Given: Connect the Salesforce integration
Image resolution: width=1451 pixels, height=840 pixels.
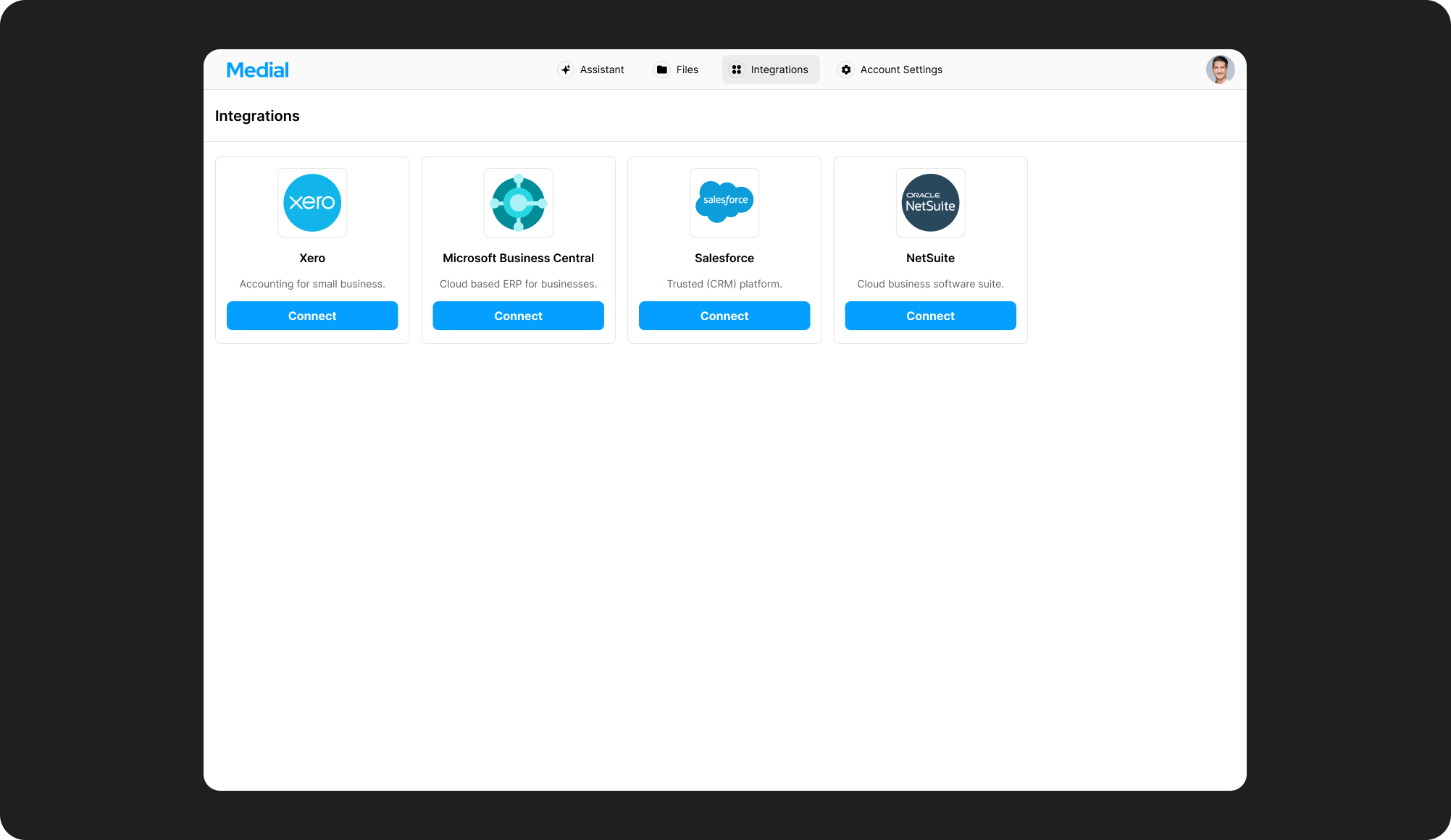Looking at the screenshot, I should pyautogui.click(x=724, y=316).
